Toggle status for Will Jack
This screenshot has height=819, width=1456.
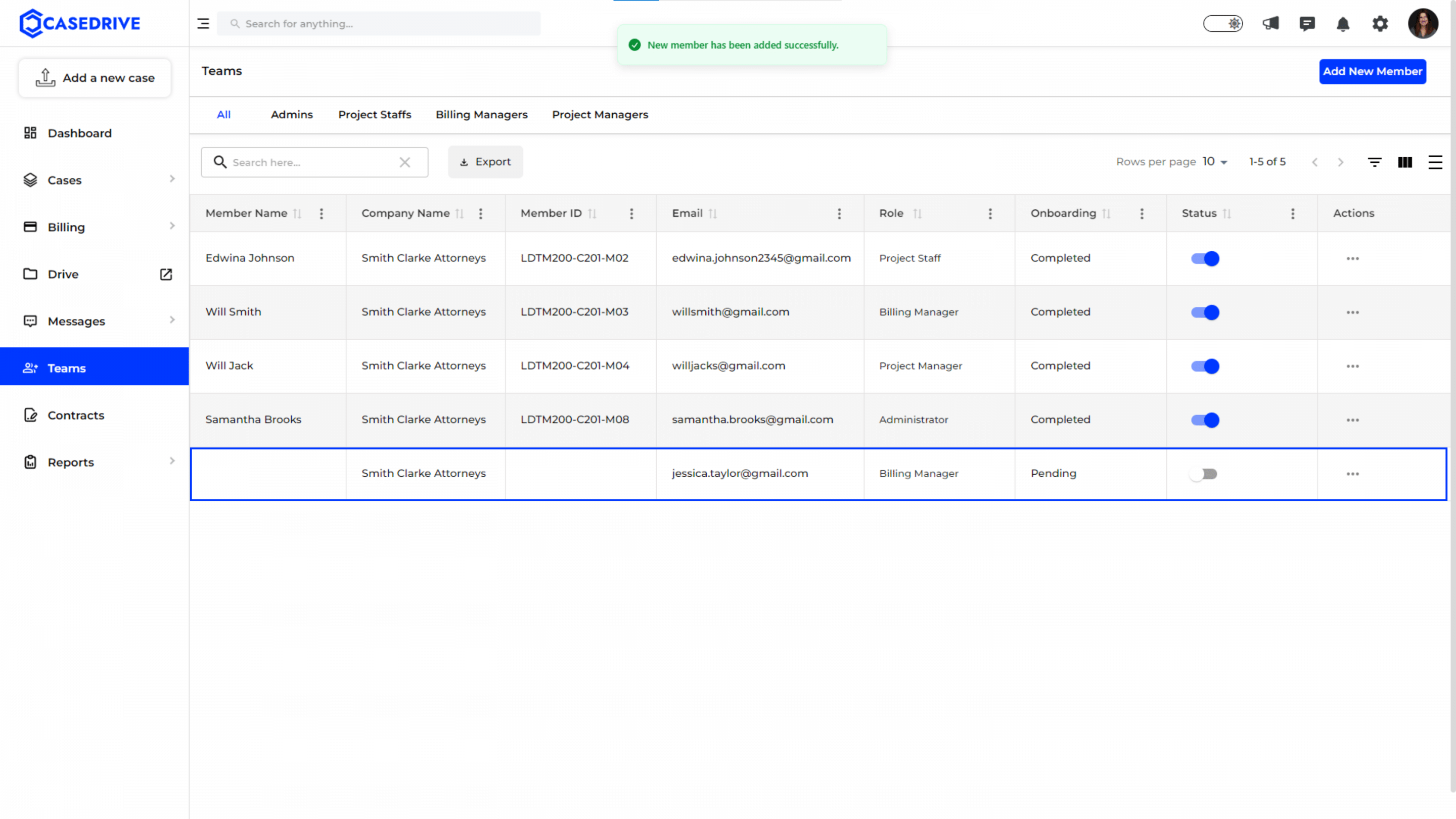(x=1204, y=366)
